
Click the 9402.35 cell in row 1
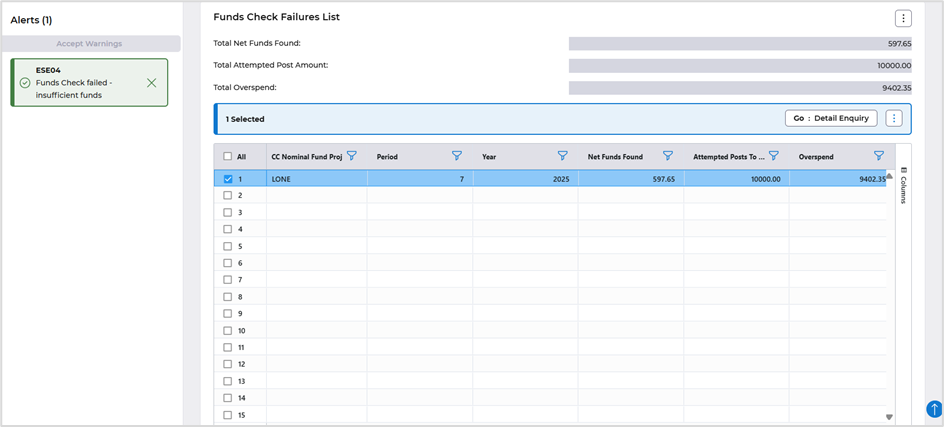(x=837, y=179)
